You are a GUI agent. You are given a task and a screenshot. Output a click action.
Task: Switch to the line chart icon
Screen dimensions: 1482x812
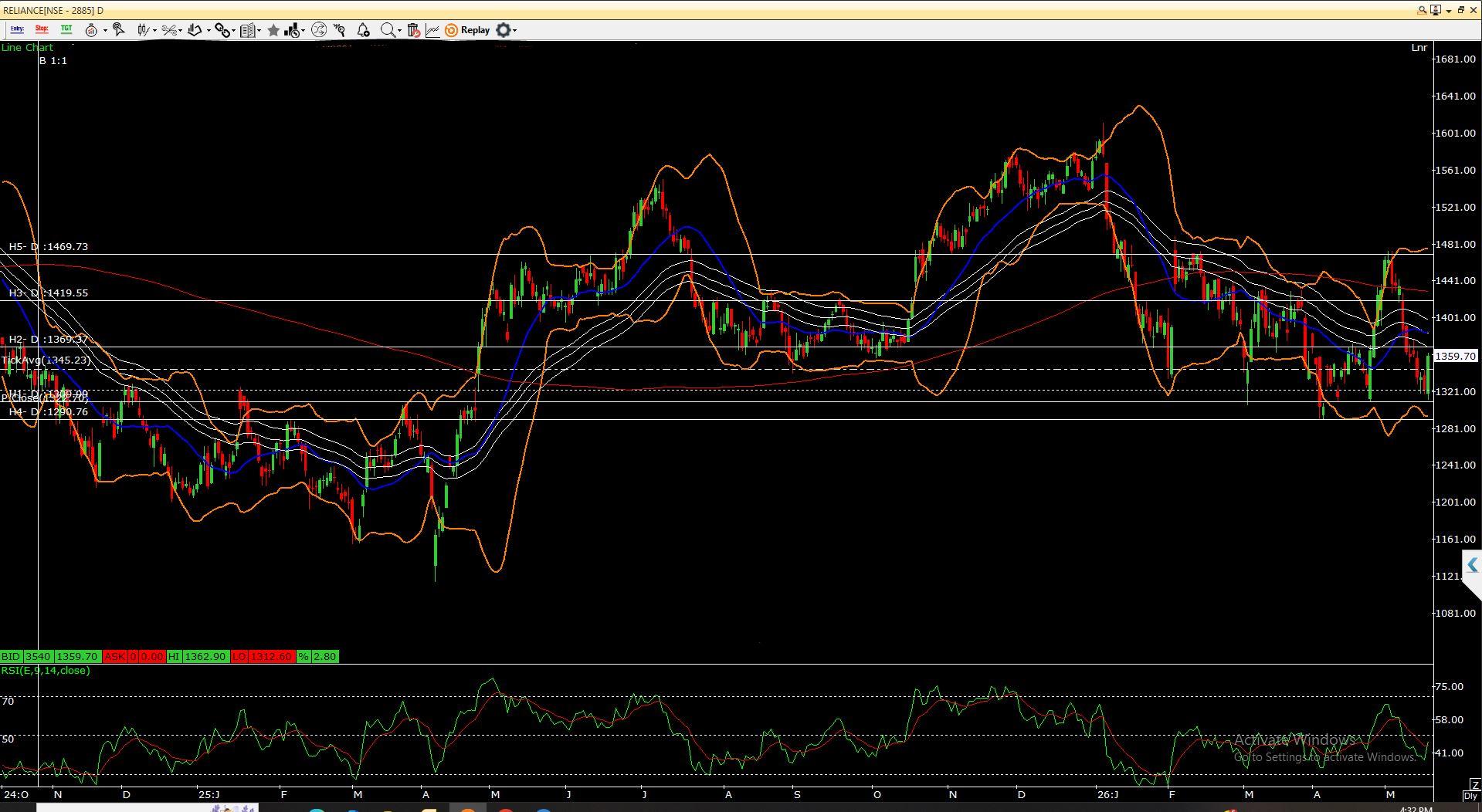pyautogui.click(x=432, y=30)
